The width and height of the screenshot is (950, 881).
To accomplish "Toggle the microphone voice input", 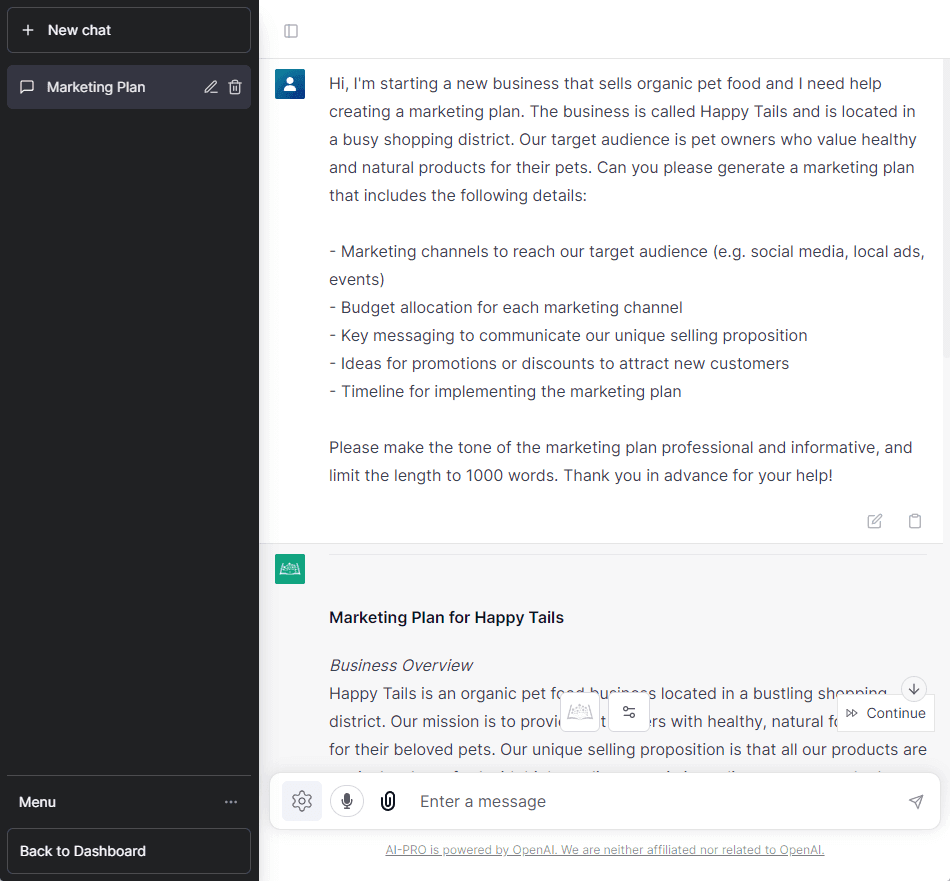I will 347,801.
